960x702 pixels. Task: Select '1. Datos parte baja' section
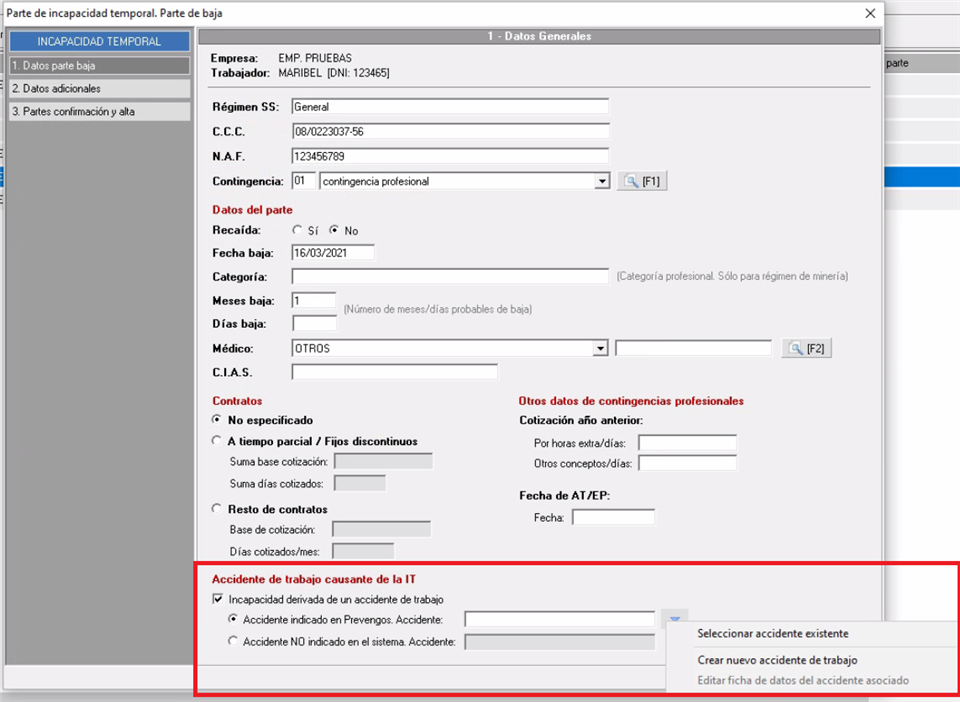(x=98, y=66)
